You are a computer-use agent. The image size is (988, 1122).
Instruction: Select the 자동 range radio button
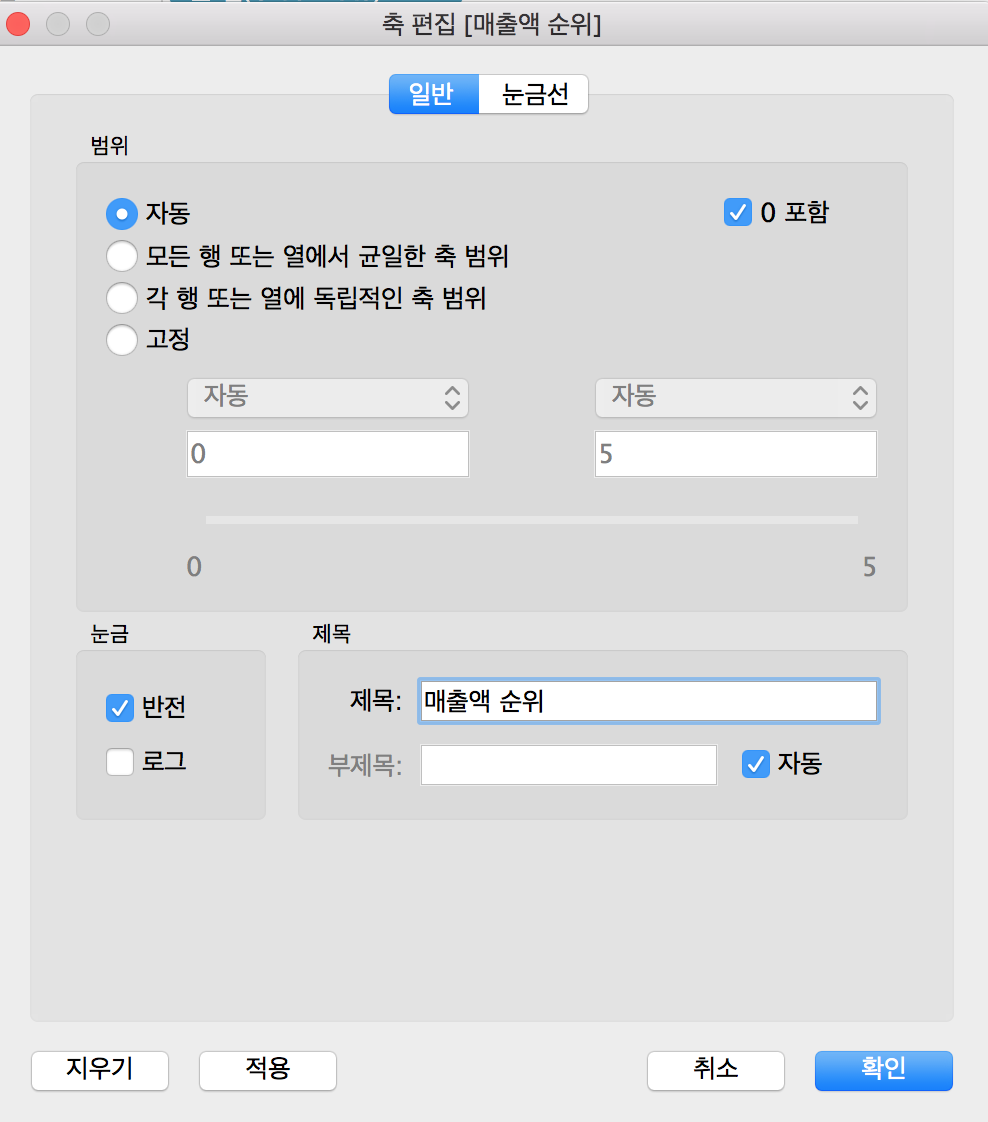[x=122, y=214]
